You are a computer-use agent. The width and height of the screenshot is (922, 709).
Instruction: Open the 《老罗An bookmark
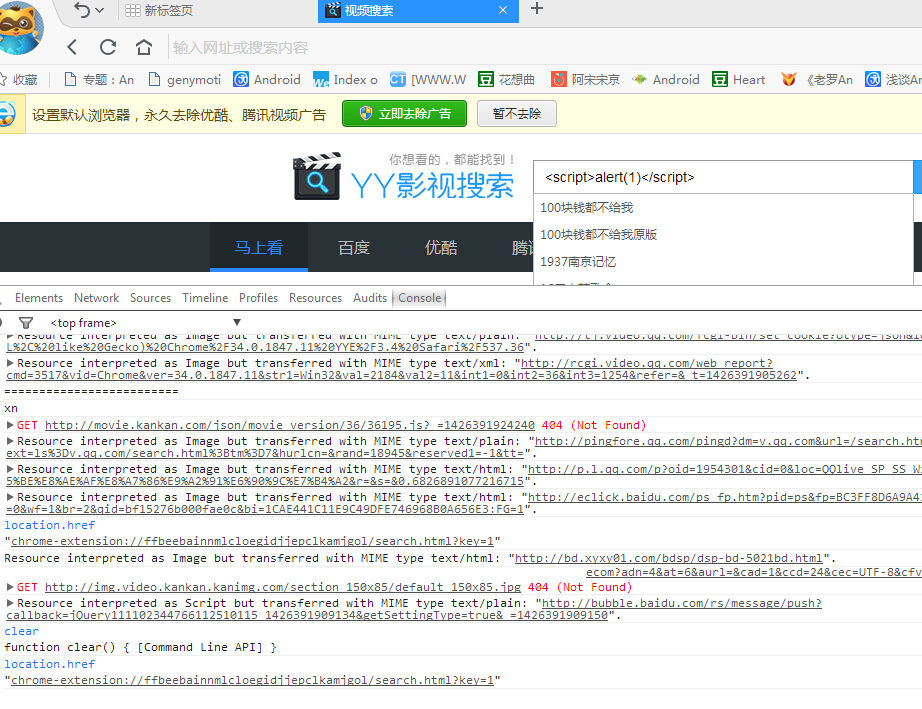[817, 79]
